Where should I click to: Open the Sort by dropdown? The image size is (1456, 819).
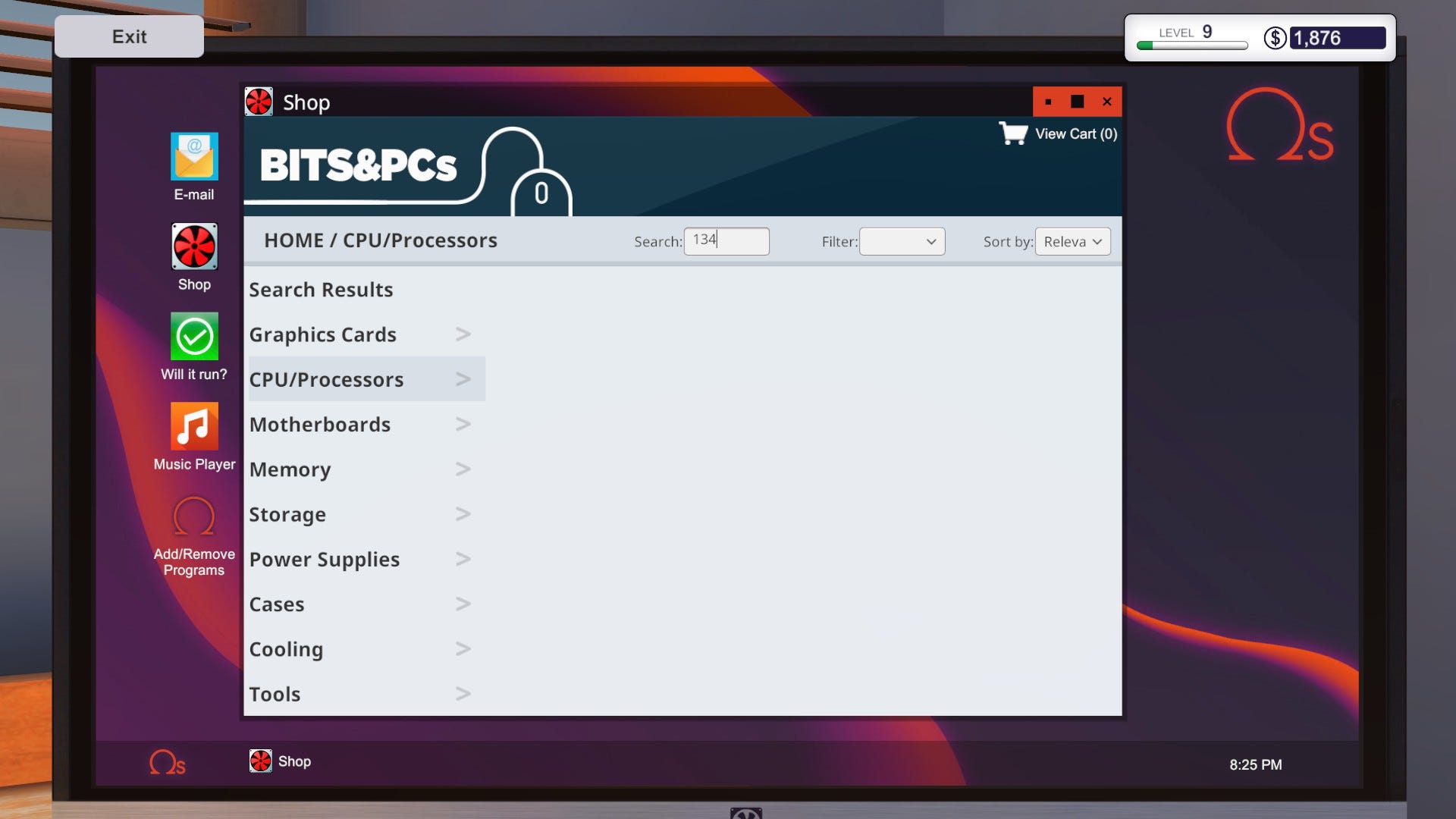click(1072, 241)
